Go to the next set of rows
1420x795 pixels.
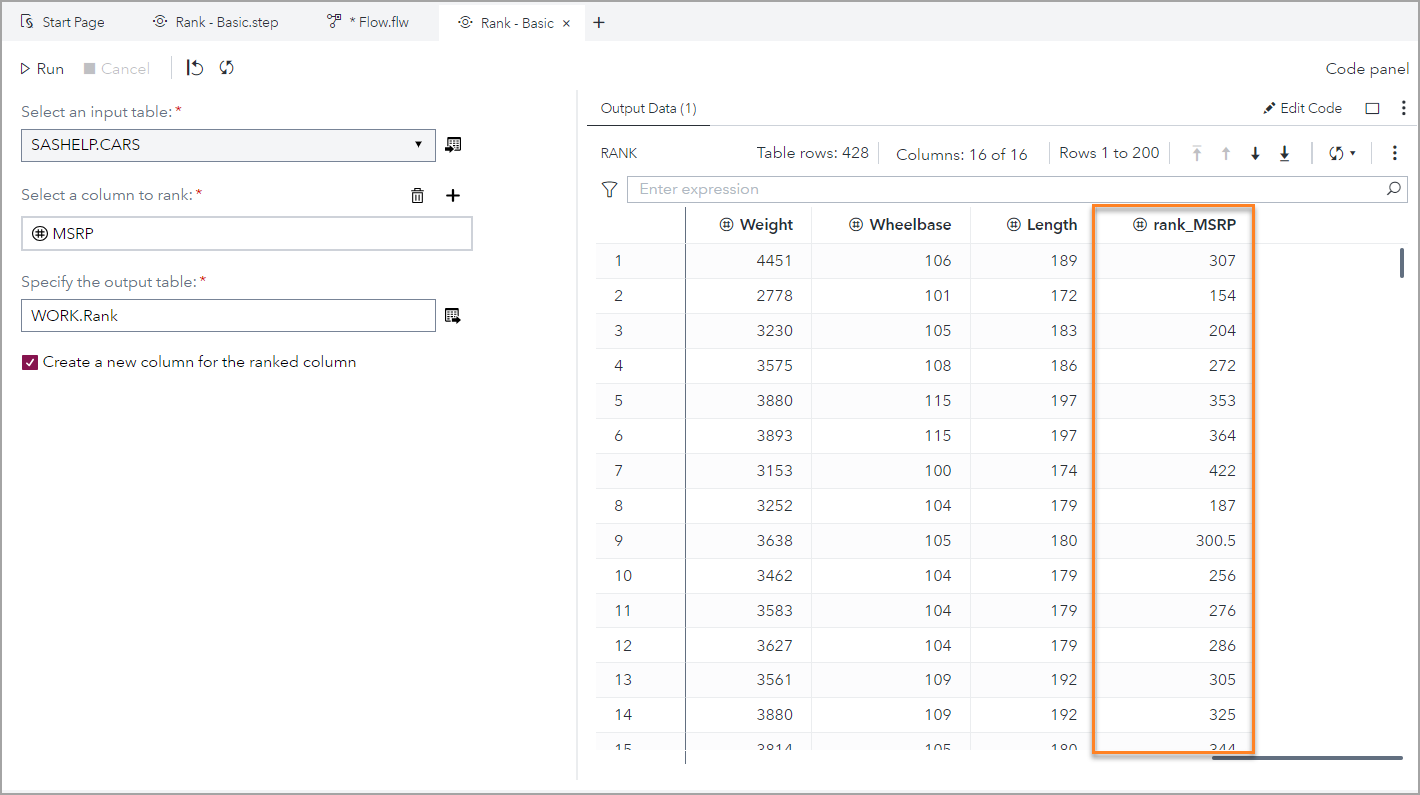coord(1255,152)
